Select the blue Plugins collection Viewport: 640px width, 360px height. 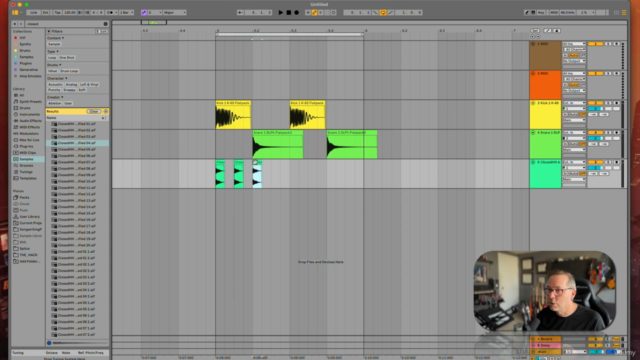click(26, 64)
